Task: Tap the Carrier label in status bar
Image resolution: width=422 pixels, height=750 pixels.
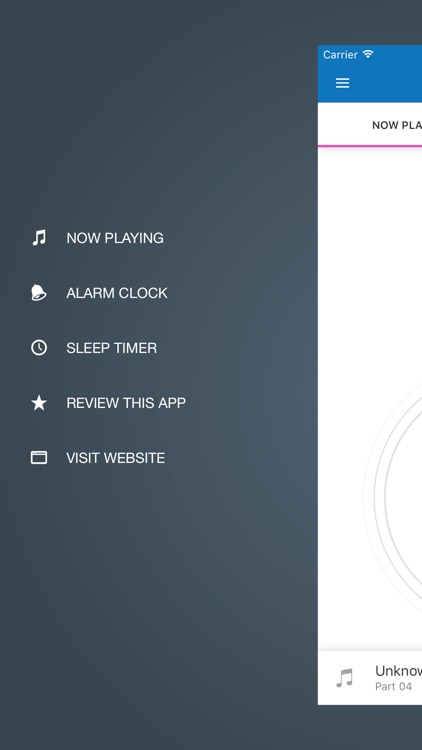Action: coord(340,55)
